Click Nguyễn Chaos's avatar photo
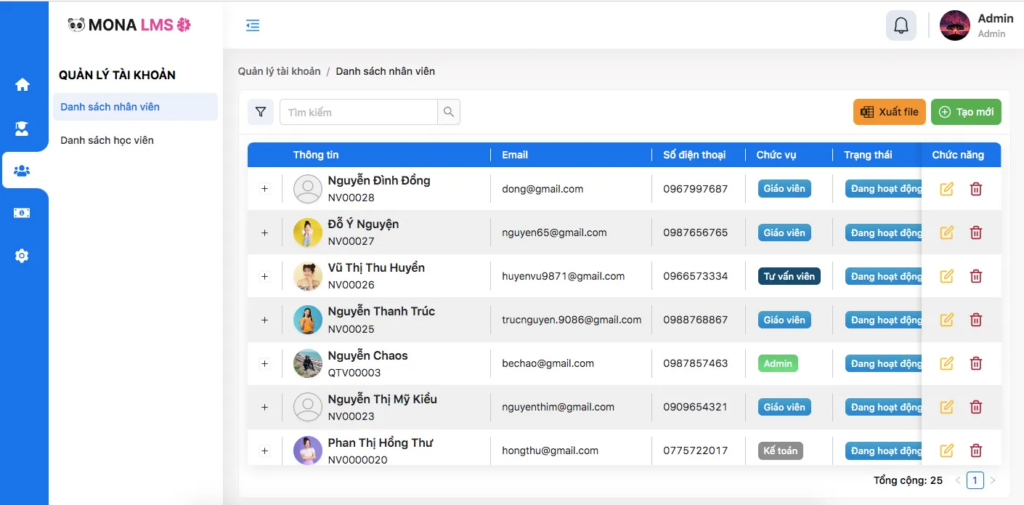This screenshot has height=505, width=1024. point(308,363)
